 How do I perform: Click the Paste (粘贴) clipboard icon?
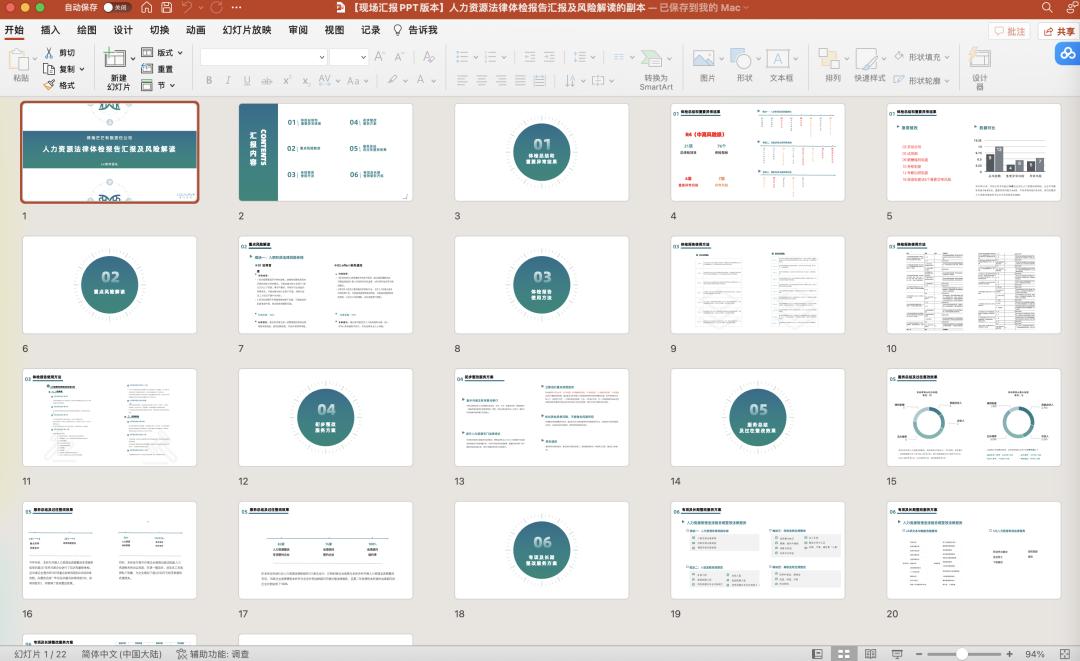(x=19, y=61)
